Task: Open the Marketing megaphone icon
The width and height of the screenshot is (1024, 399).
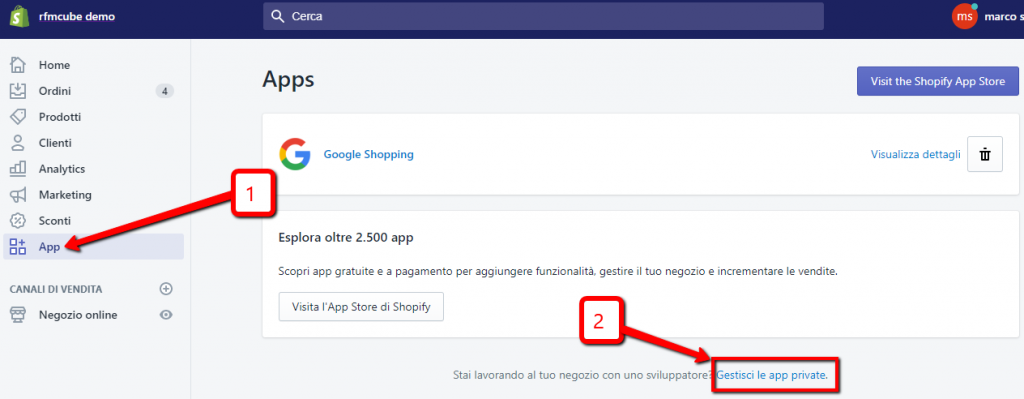Action: coord(18,195)
